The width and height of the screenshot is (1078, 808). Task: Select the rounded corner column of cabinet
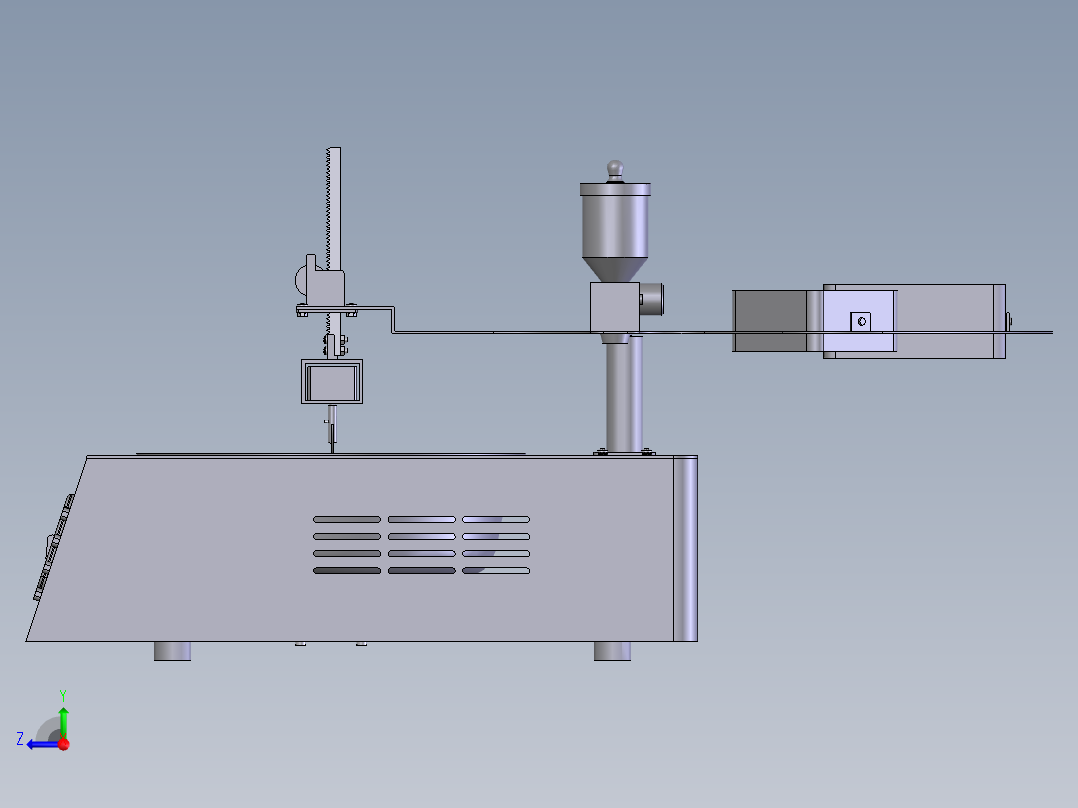685,549
